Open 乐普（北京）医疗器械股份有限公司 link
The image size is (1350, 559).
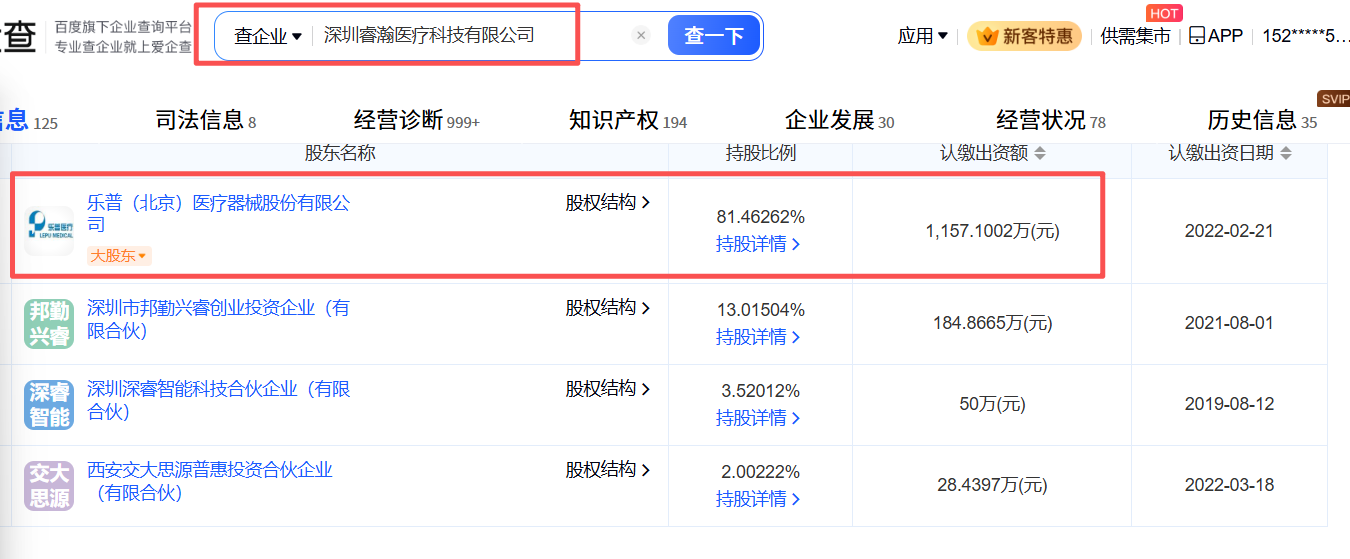click(x=219, y=214)
